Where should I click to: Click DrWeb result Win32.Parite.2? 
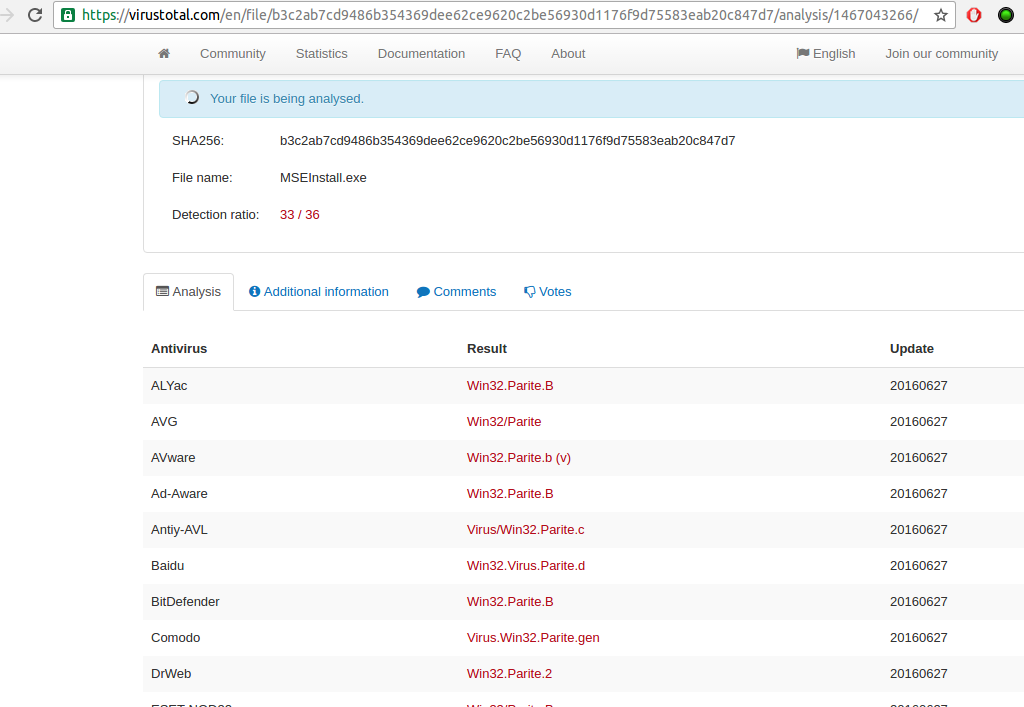pyautogui.click(x=509, y=673)
